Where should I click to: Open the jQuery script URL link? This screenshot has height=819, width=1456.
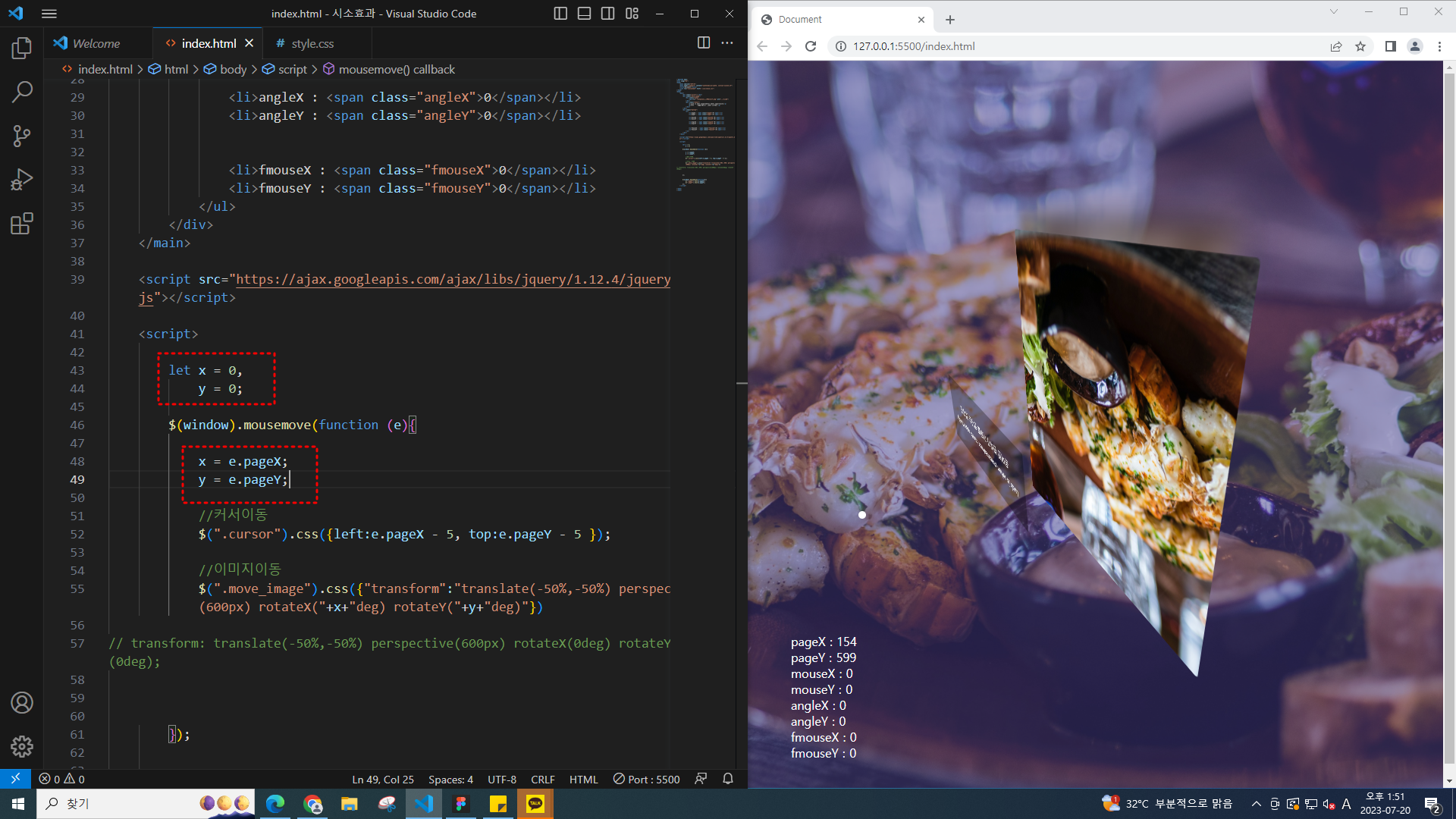[x=453, y=280]
